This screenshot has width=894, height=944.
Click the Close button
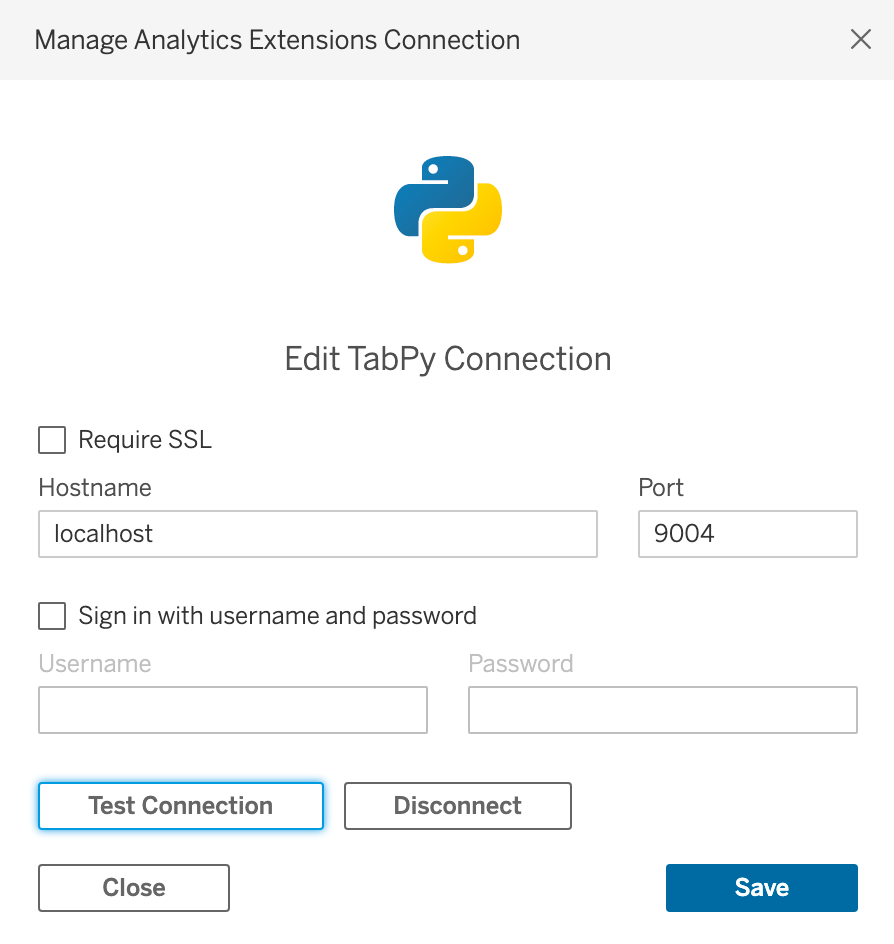pyautogui.click(x=133, y=888)
